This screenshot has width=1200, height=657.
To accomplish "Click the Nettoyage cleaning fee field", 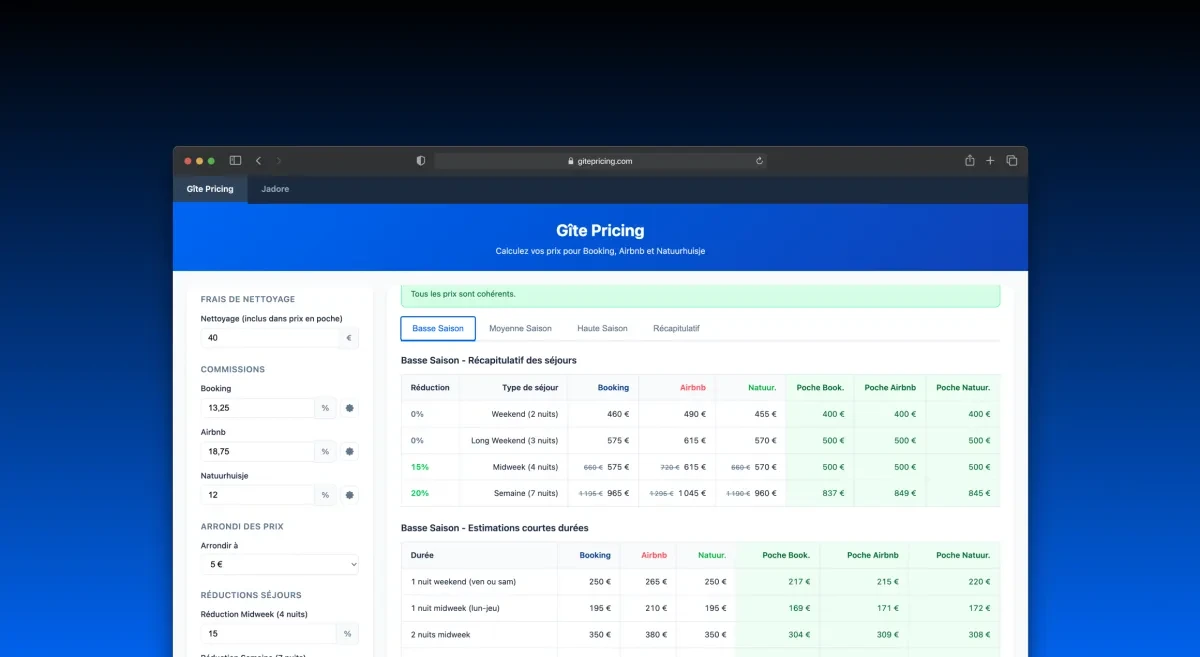I will coord(271,338).
